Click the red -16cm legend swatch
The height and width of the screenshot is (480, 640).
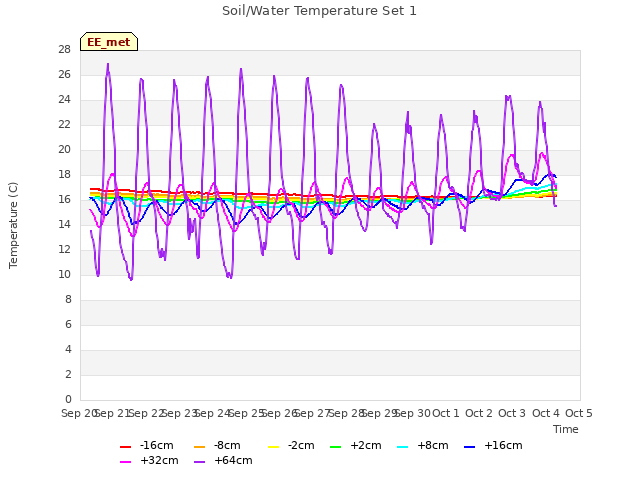pos(125,447)
